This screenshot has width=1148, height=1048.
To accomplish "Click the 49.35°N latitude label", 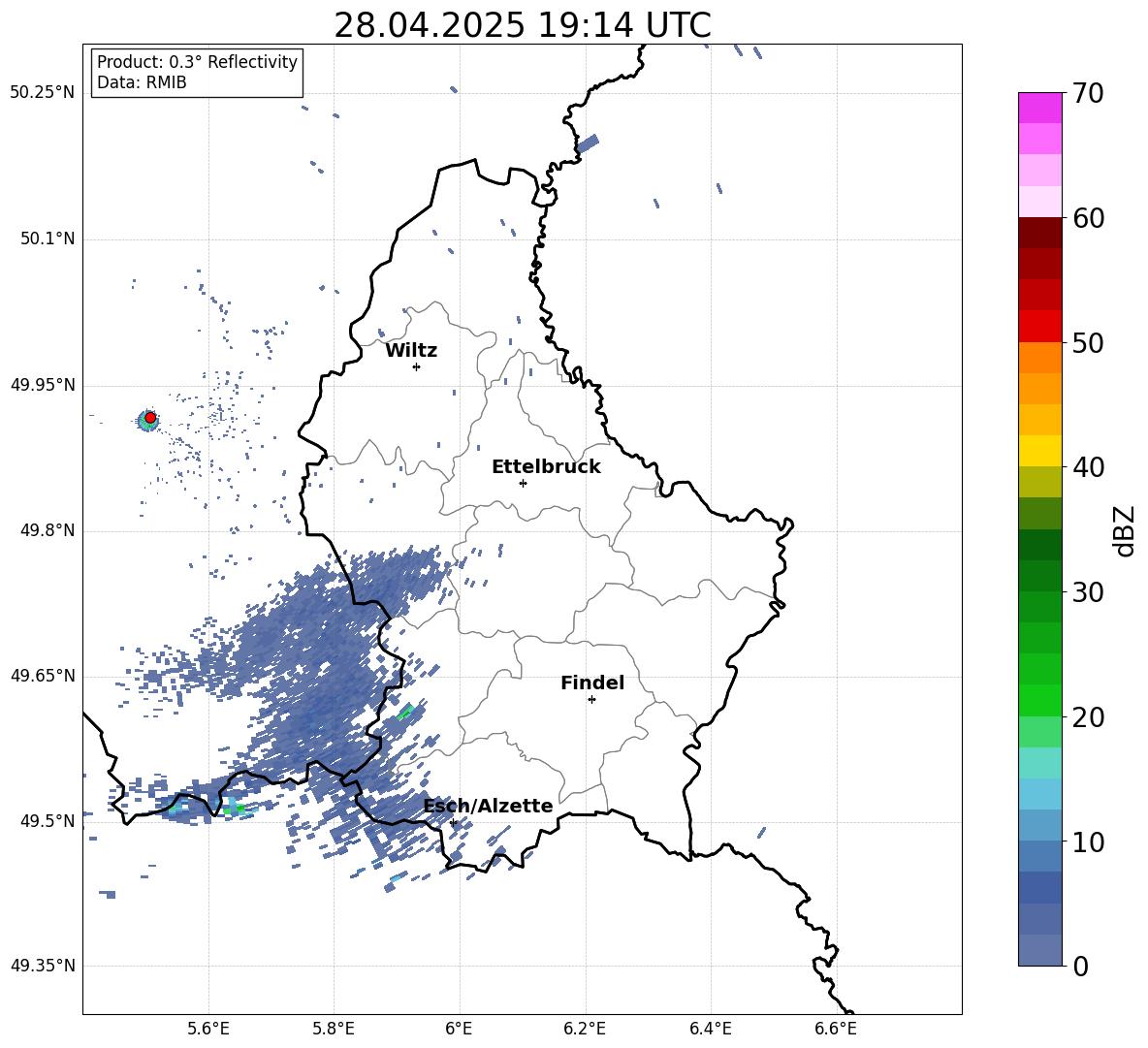I will pyautogui.click(x=43, y=966).
